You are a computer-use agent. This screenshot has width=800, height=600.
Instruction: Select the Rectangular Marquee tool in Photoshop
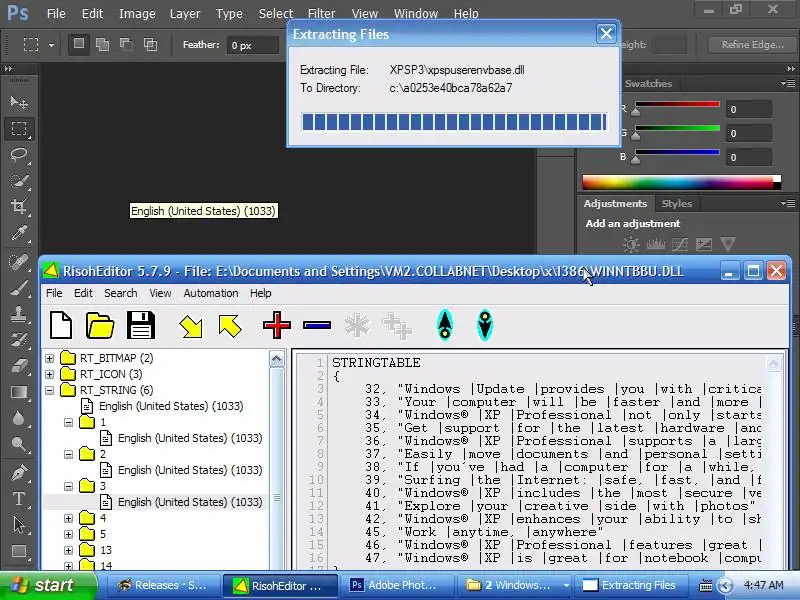tap(19, 129)
